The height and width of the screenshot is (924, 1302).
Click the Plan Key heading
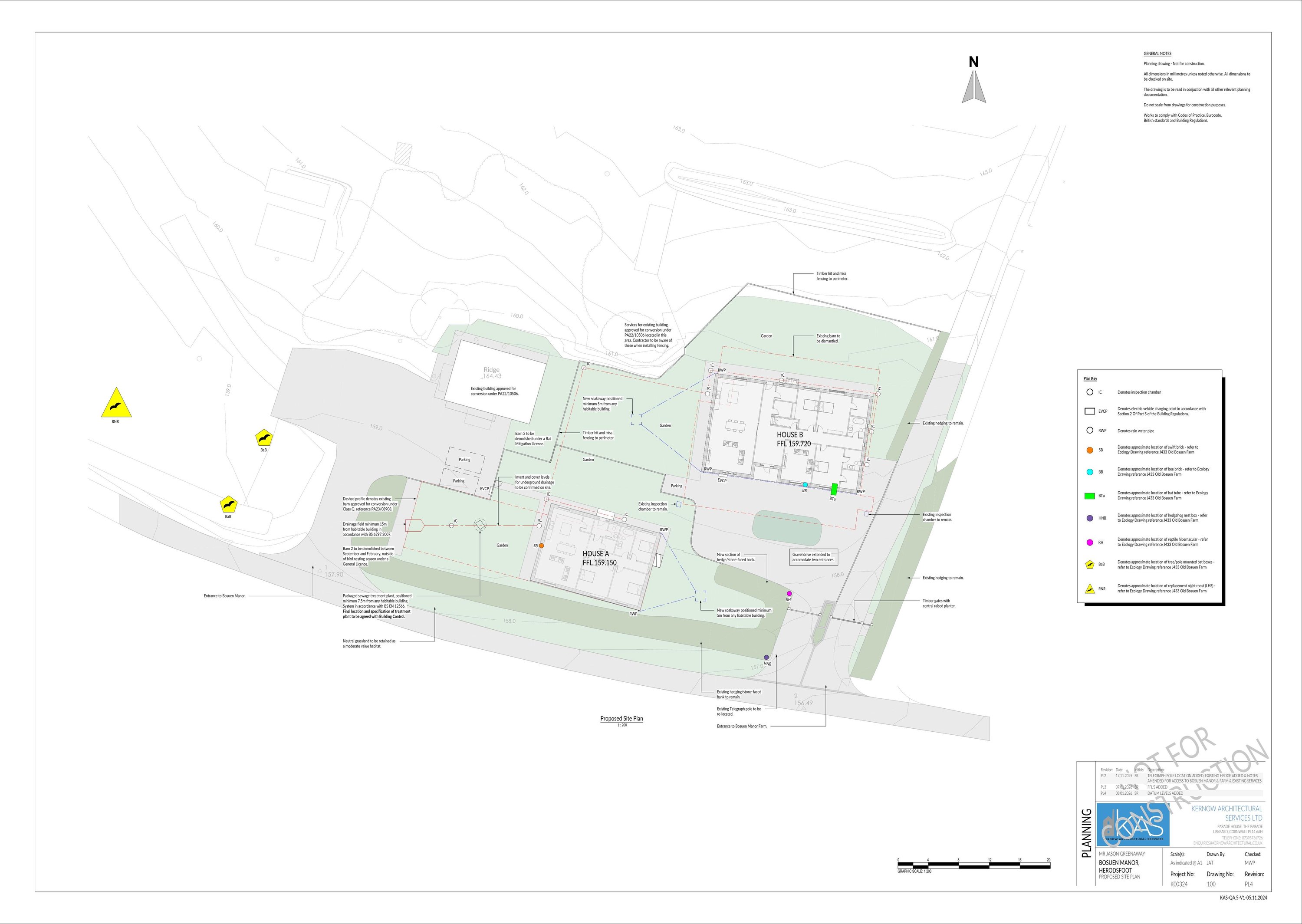[1090, 378]
